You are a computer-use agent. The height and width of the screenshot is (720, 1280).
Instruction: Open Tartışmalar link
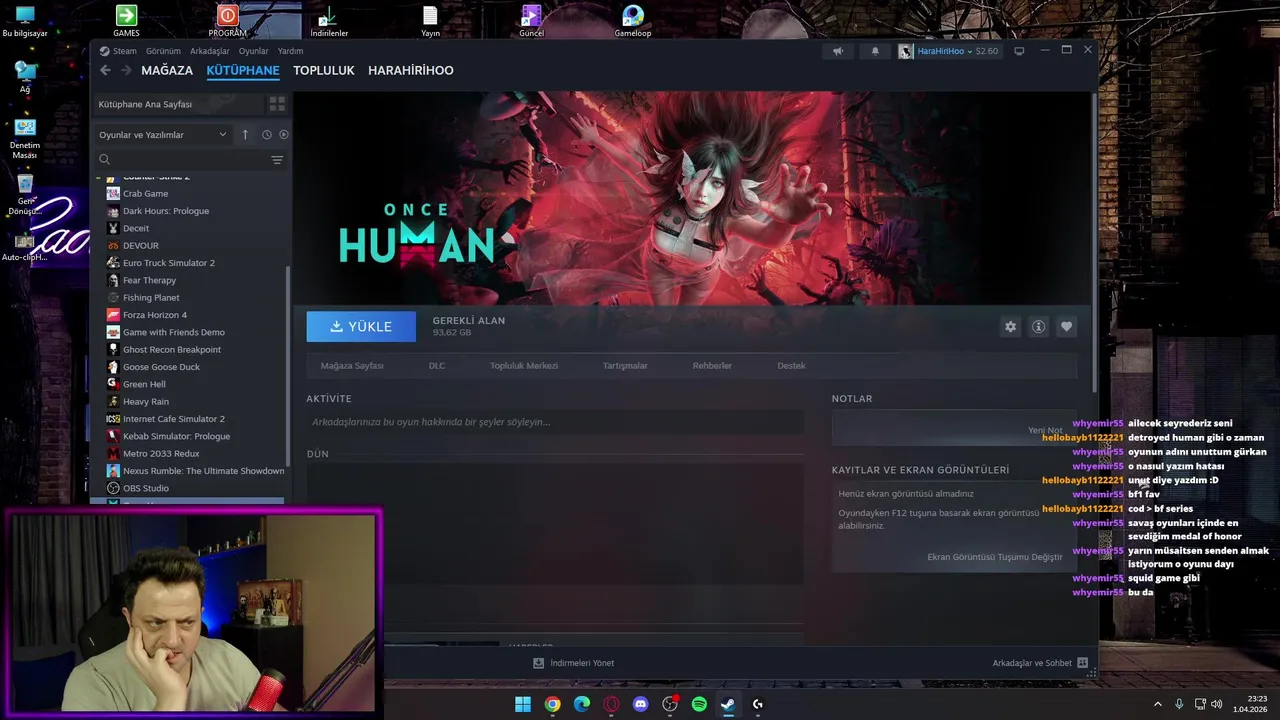(625, 366)
